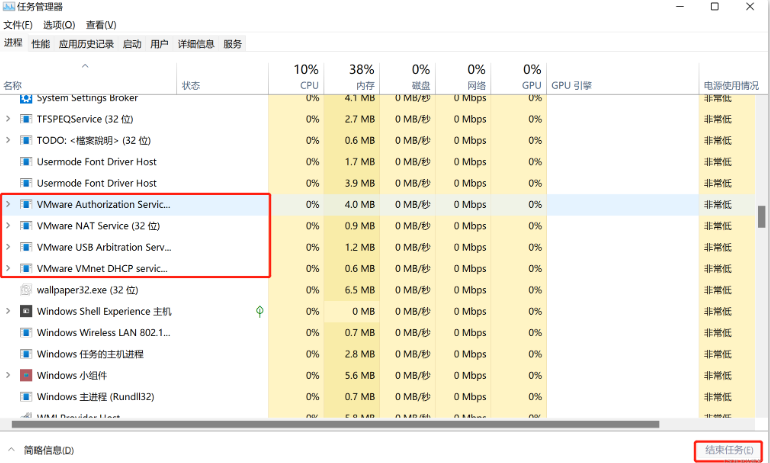Click the VMware USB Arbitration Service icon

pyautogui.click(x=26, y=247)
